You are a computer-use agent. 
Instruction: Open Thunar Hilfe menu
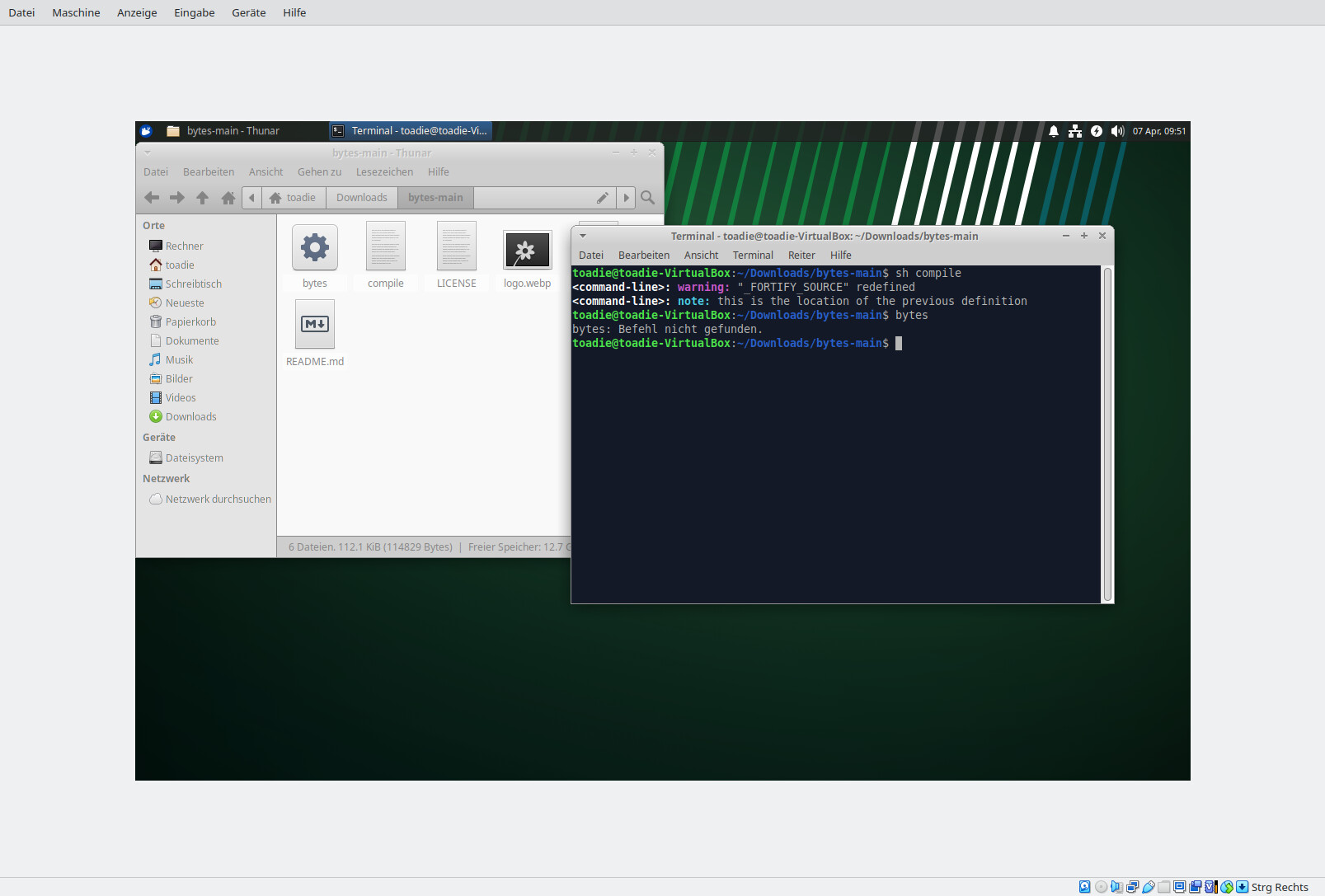click(439, 171)
